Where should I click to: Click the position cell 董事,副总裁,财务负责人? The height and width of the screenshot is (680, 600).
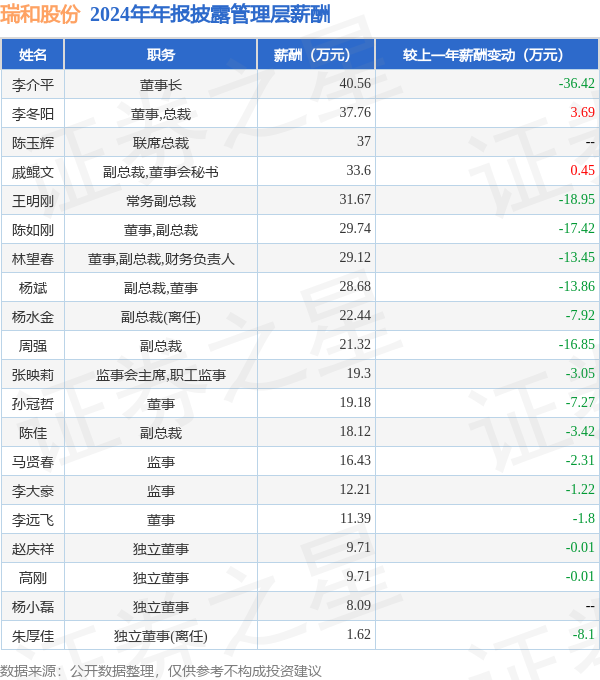click(161, 259)
